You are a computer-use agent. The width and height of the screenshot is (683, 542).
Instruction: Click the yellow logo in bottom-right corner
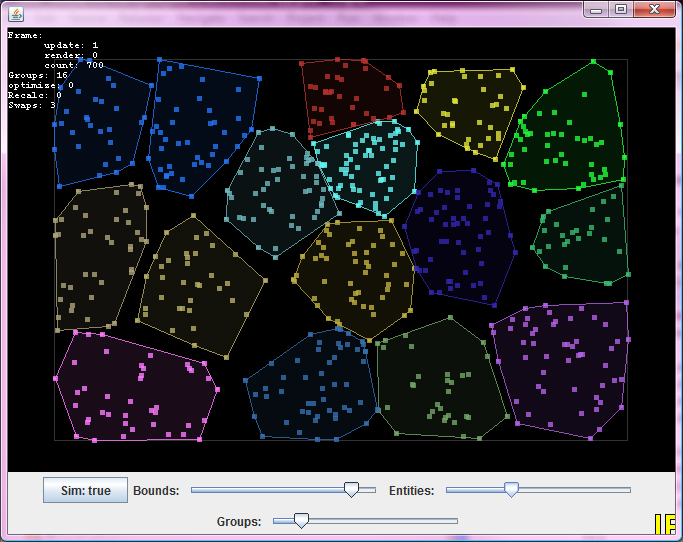click(x=665, y=525)
